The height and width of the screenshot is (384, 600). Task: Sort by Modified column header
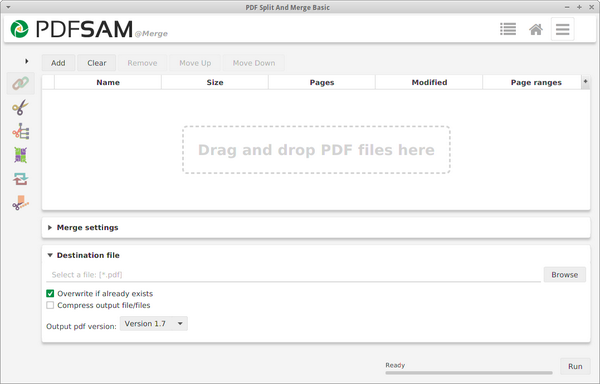(429, 82)
